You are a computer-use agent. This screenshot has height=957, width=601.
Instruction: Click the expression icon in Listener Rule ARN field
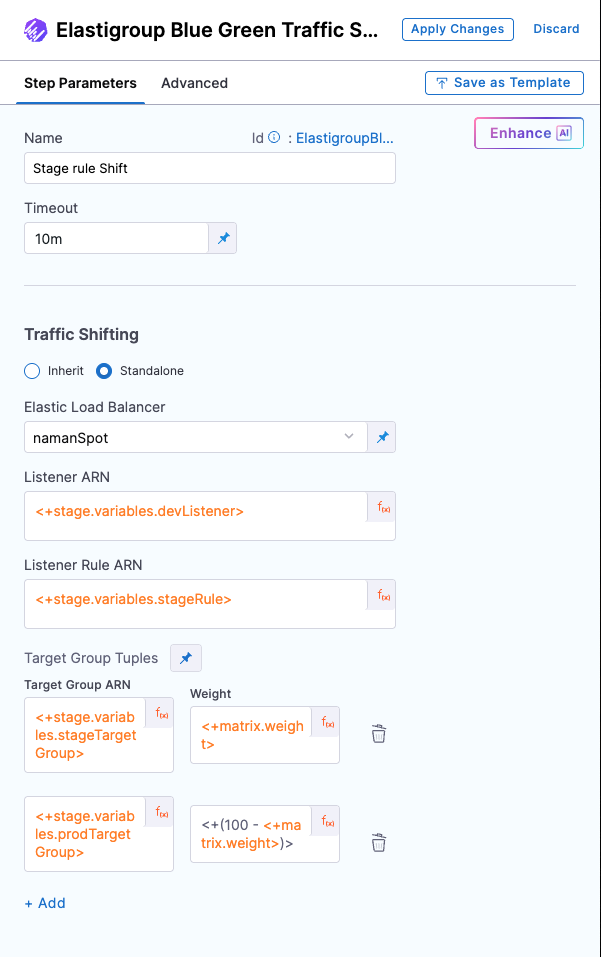(384, 596)
